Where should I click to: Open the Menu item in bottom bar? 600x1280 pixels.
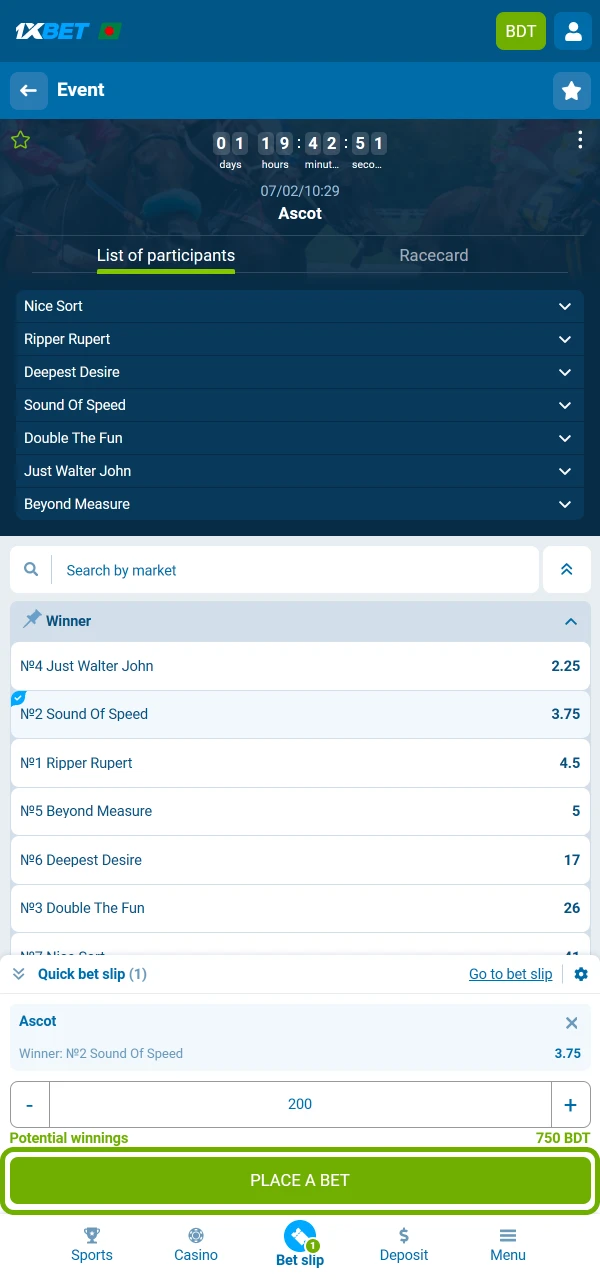pyautogui.click(x=508, y=1236)
